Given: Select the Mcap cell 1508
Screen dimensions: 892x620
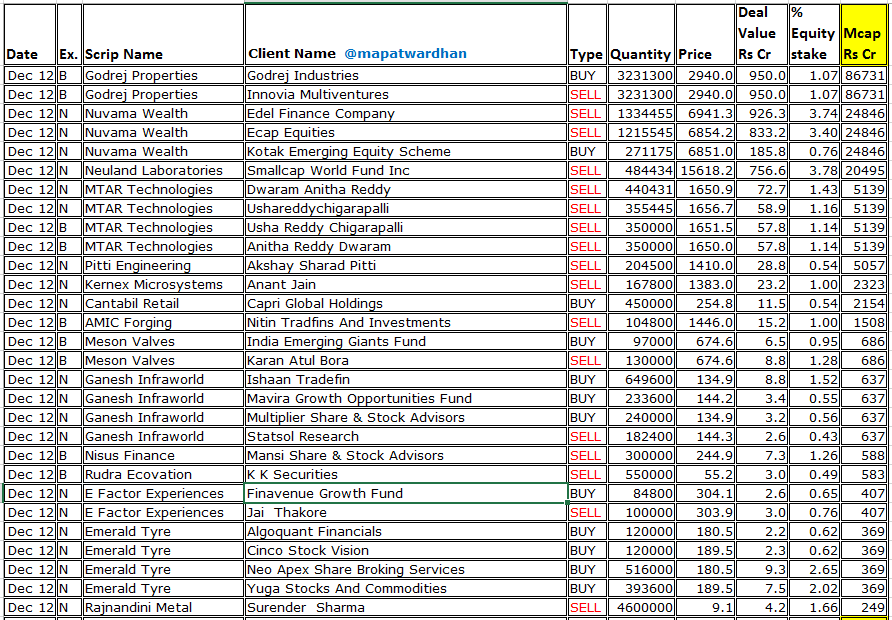Looking at the screenshot, I should coord(863,323).
